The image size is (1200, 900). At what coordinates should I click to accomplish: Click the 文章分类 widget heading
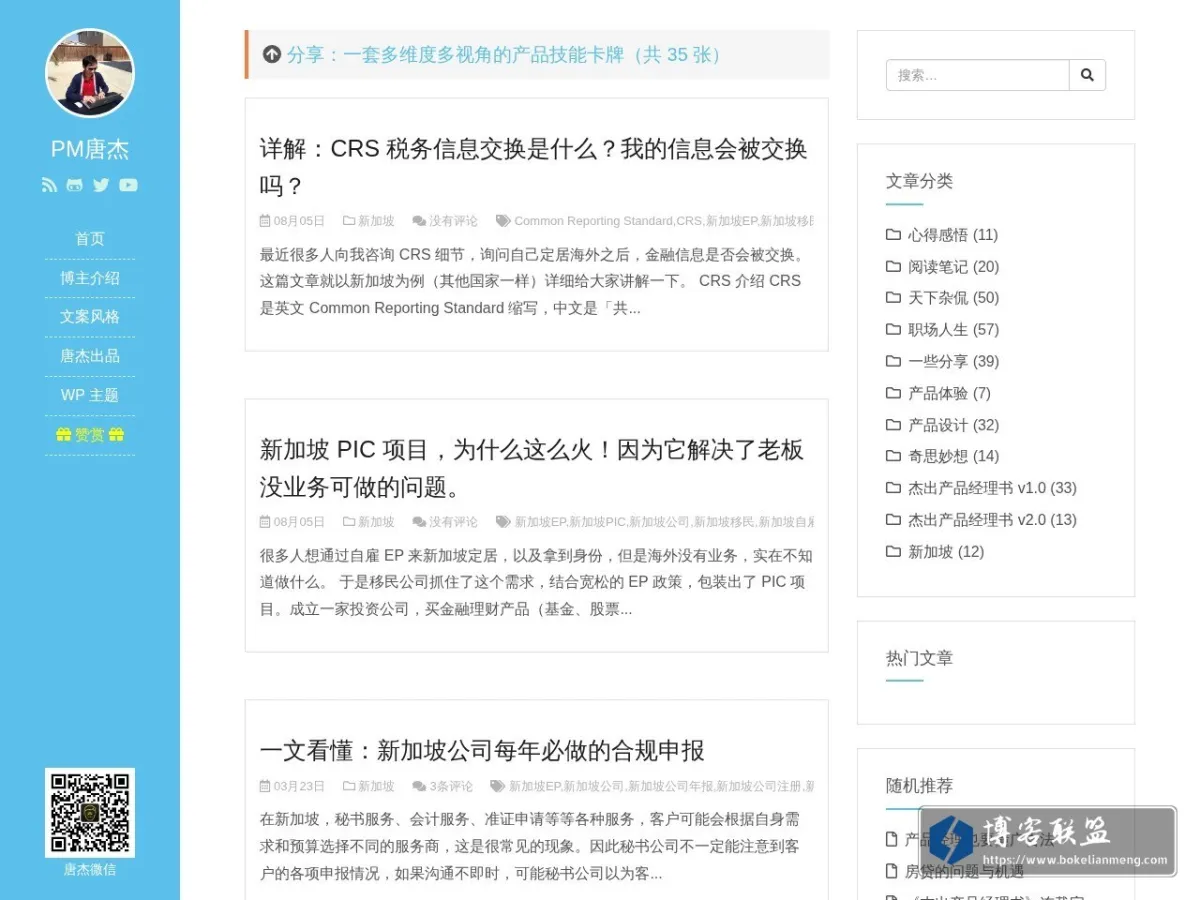point(919,181)
